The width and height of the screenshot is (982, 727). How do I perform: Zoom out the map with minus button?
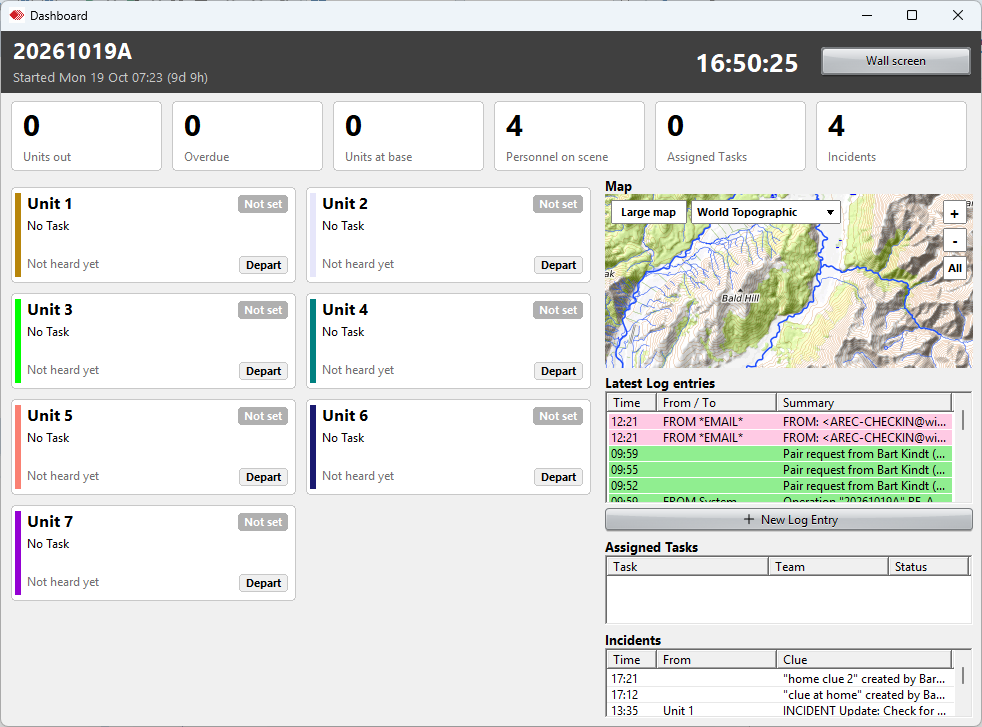coord(954,241)
